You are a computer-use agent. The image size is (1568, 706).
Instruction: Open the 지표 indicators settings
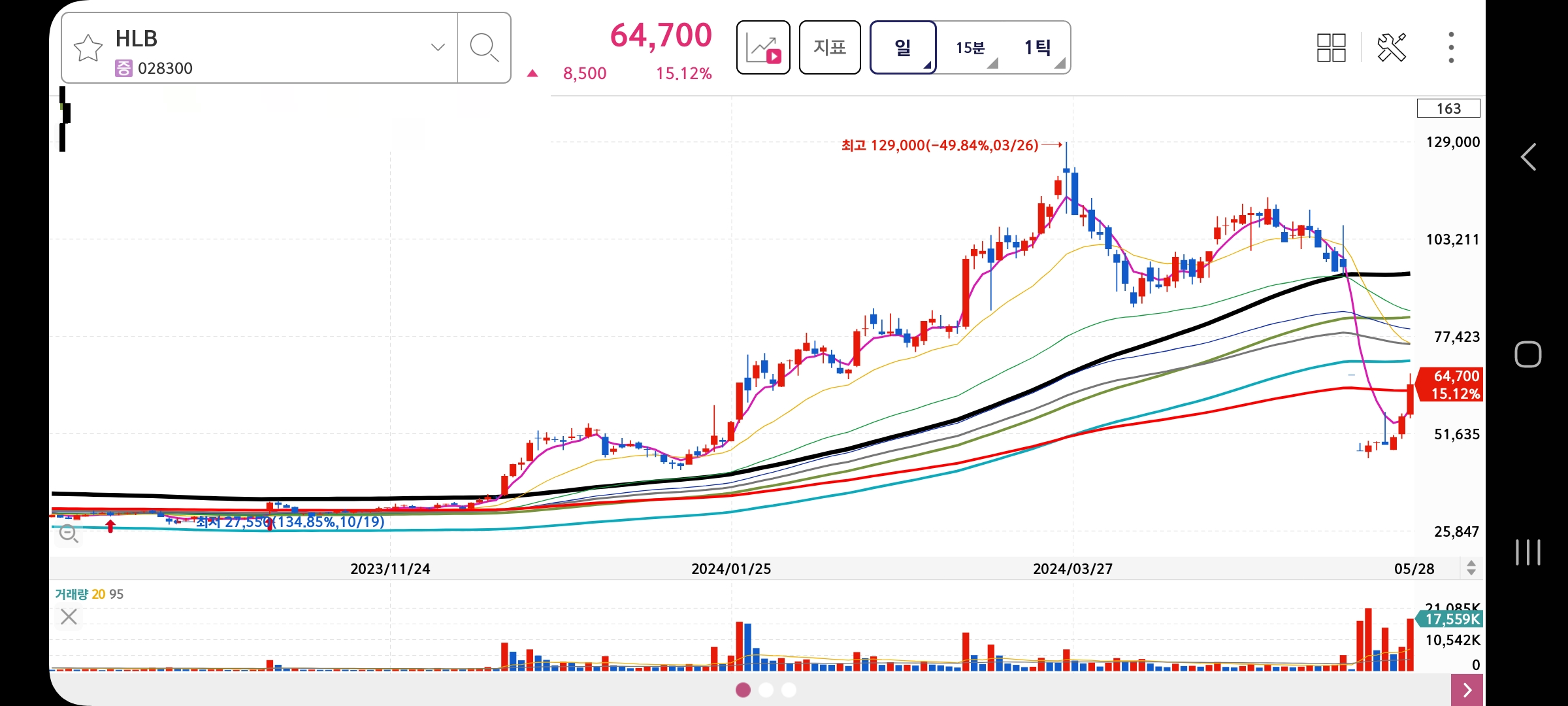click(830, 47)
